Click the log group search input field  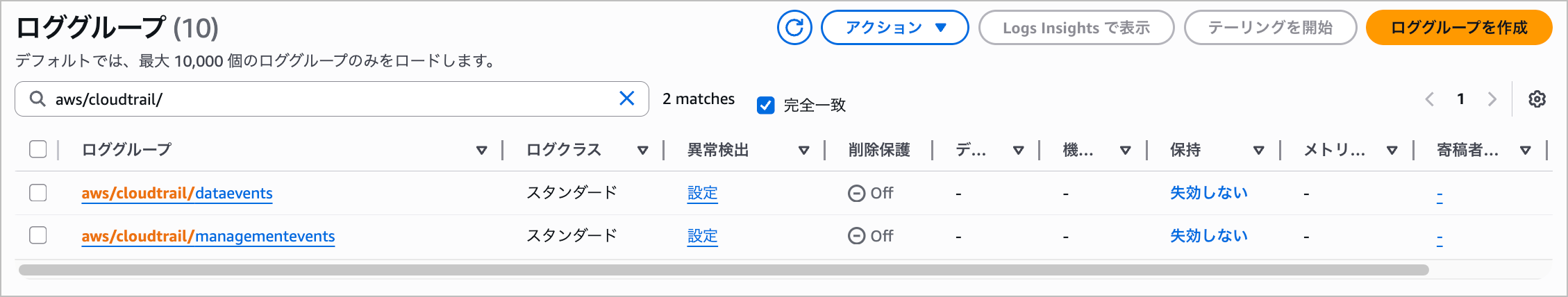326,99
